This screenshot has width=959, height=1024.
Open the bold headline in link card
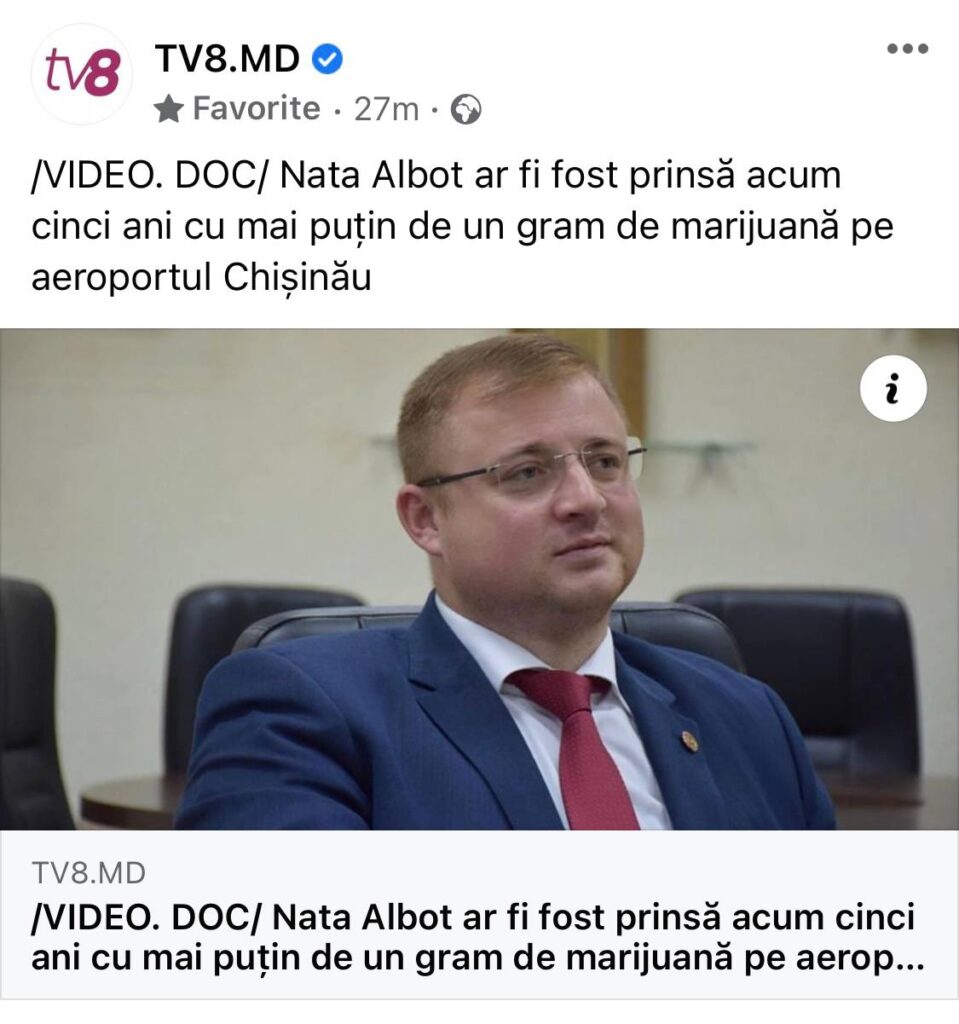[x=478, y=938]
